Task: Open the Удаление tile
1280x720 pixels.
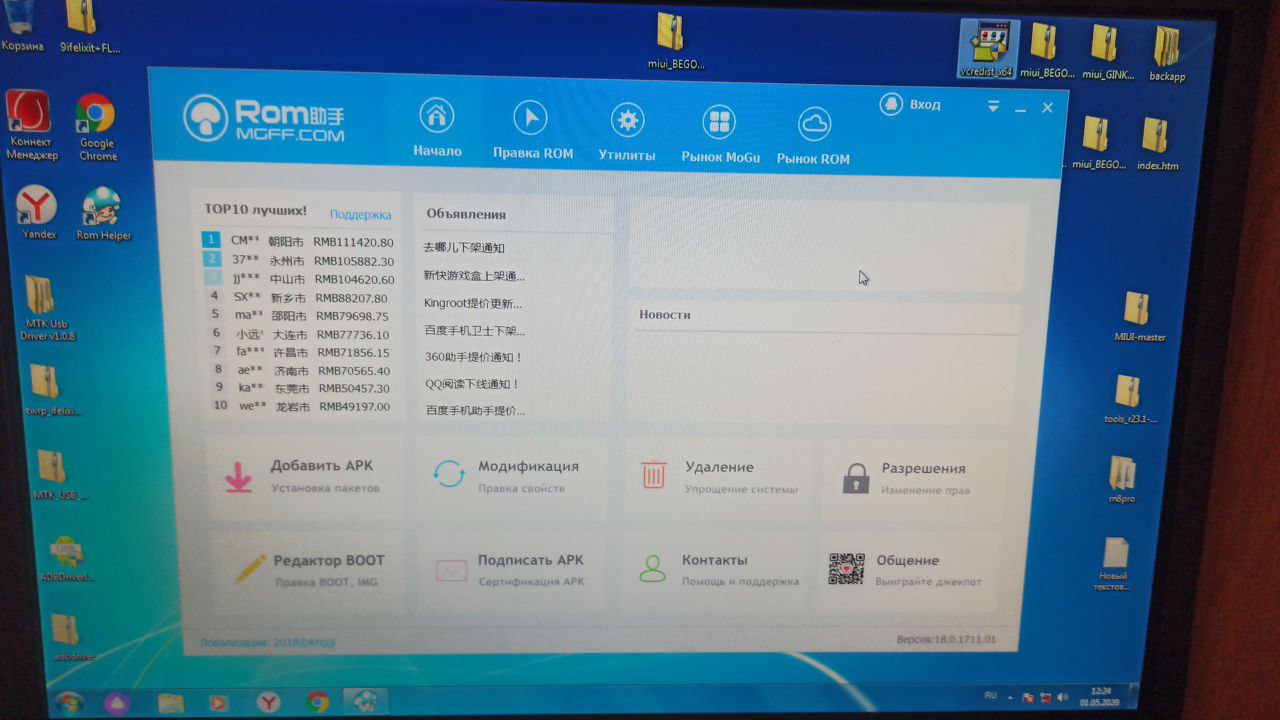Action: pyautogui.click(x=717, y=477)
